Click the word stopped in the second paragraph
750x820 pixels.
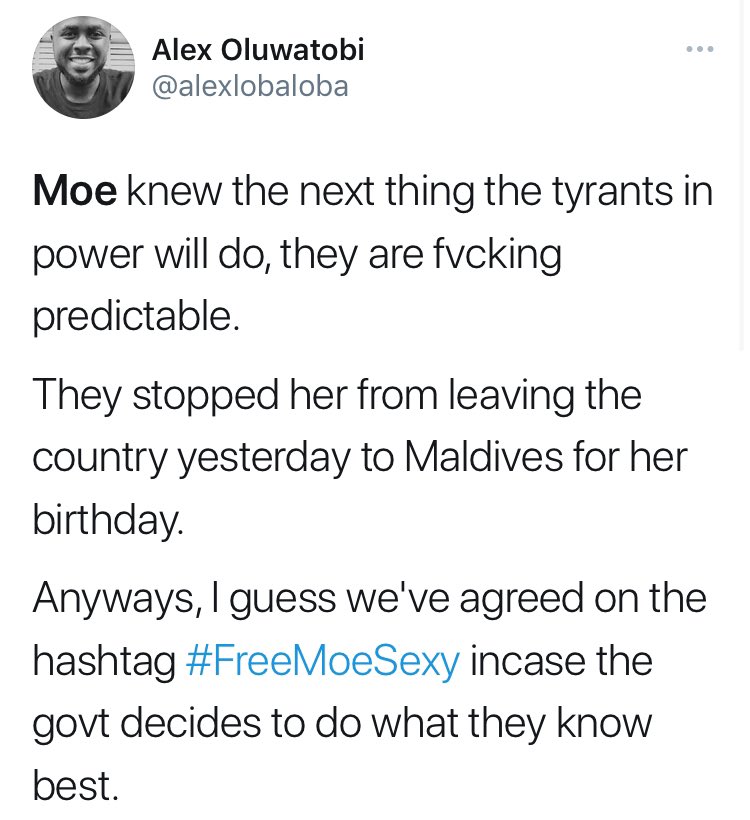(205, 396)
